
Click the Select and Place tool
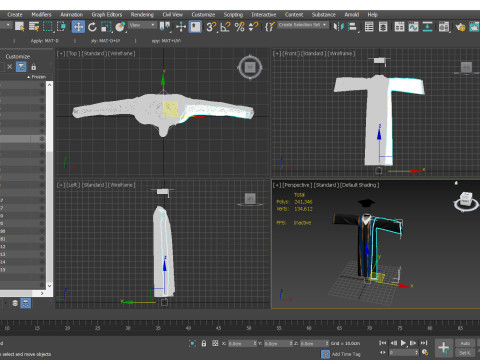click(120, 27)
